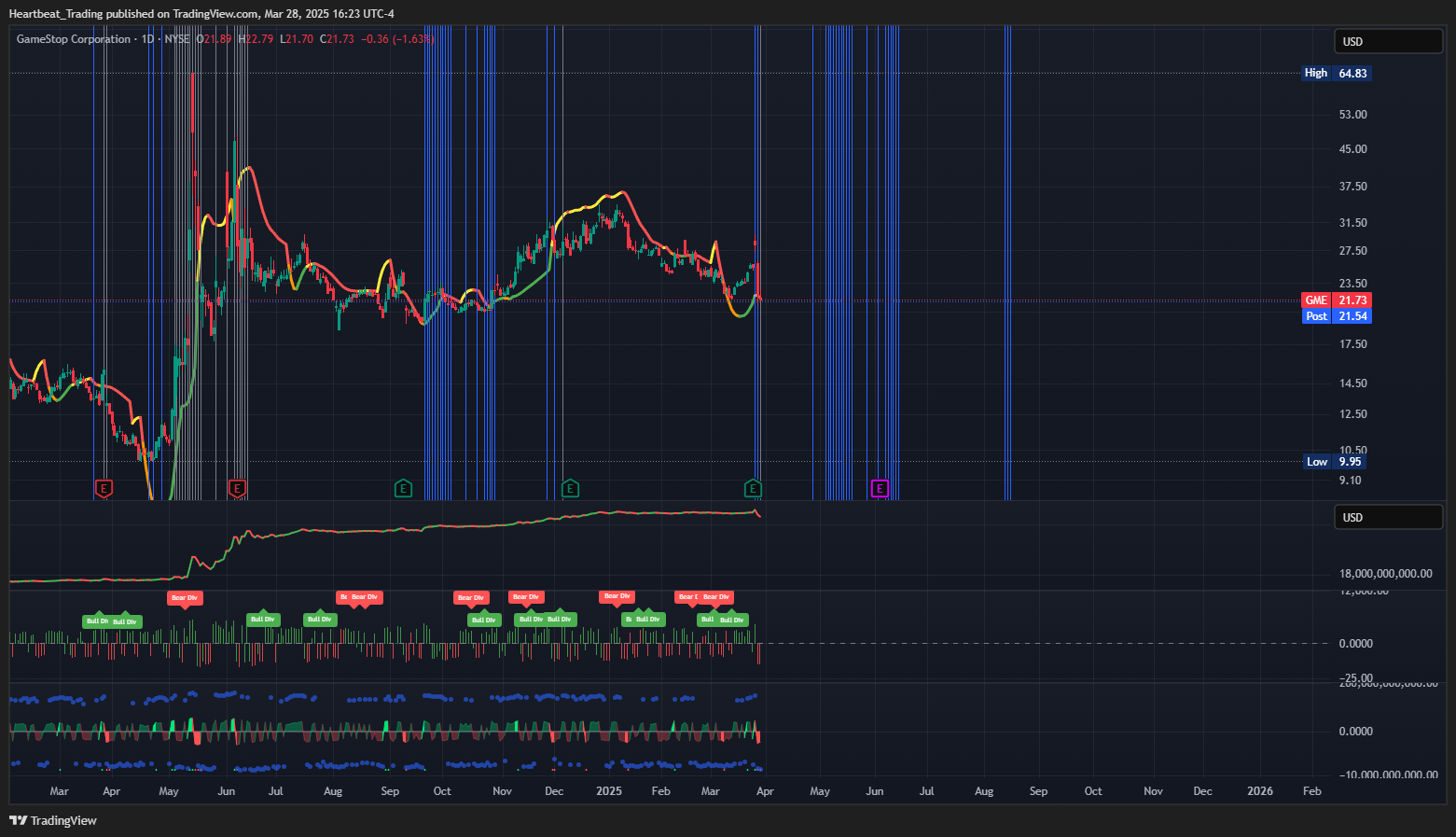Click the blue Post 21.54 price label

click(x=1337, y=316)
